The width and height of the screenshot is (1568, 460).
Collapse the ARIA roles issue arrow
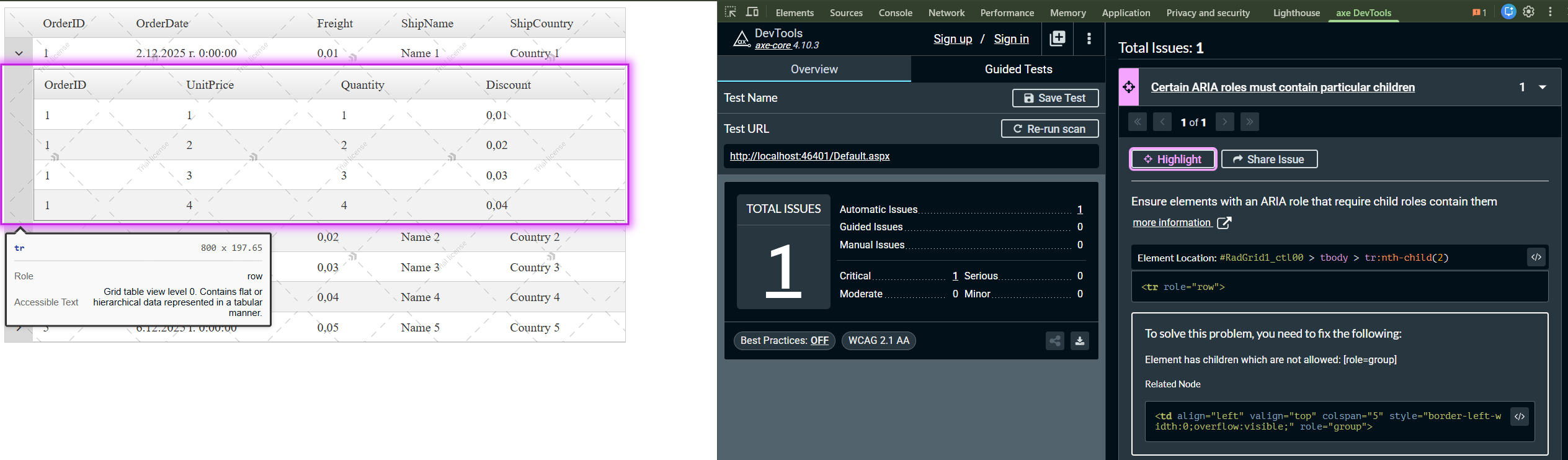tap(1543, 88)
